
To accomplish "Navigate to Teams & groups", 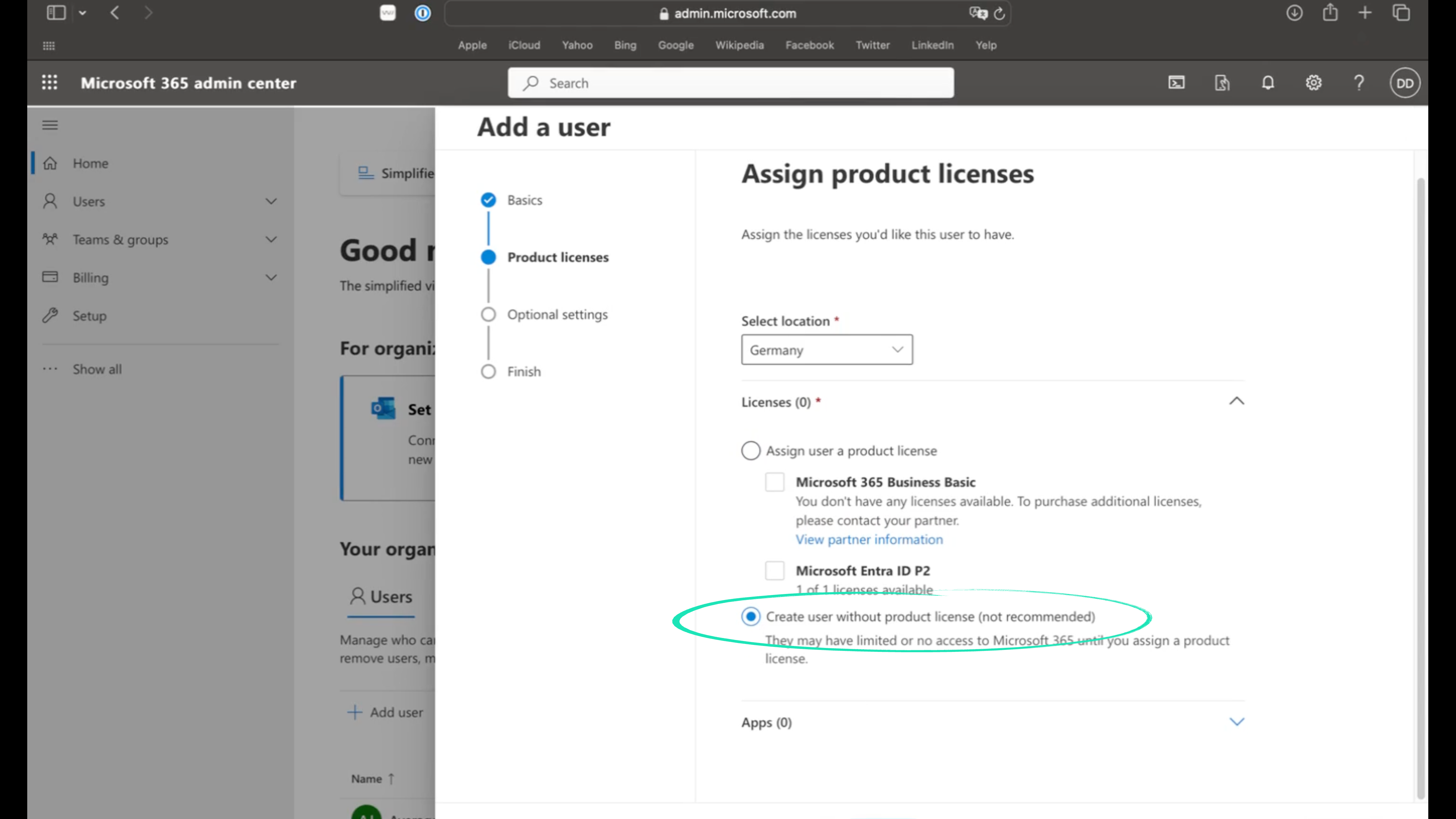I will coord(120,239).
